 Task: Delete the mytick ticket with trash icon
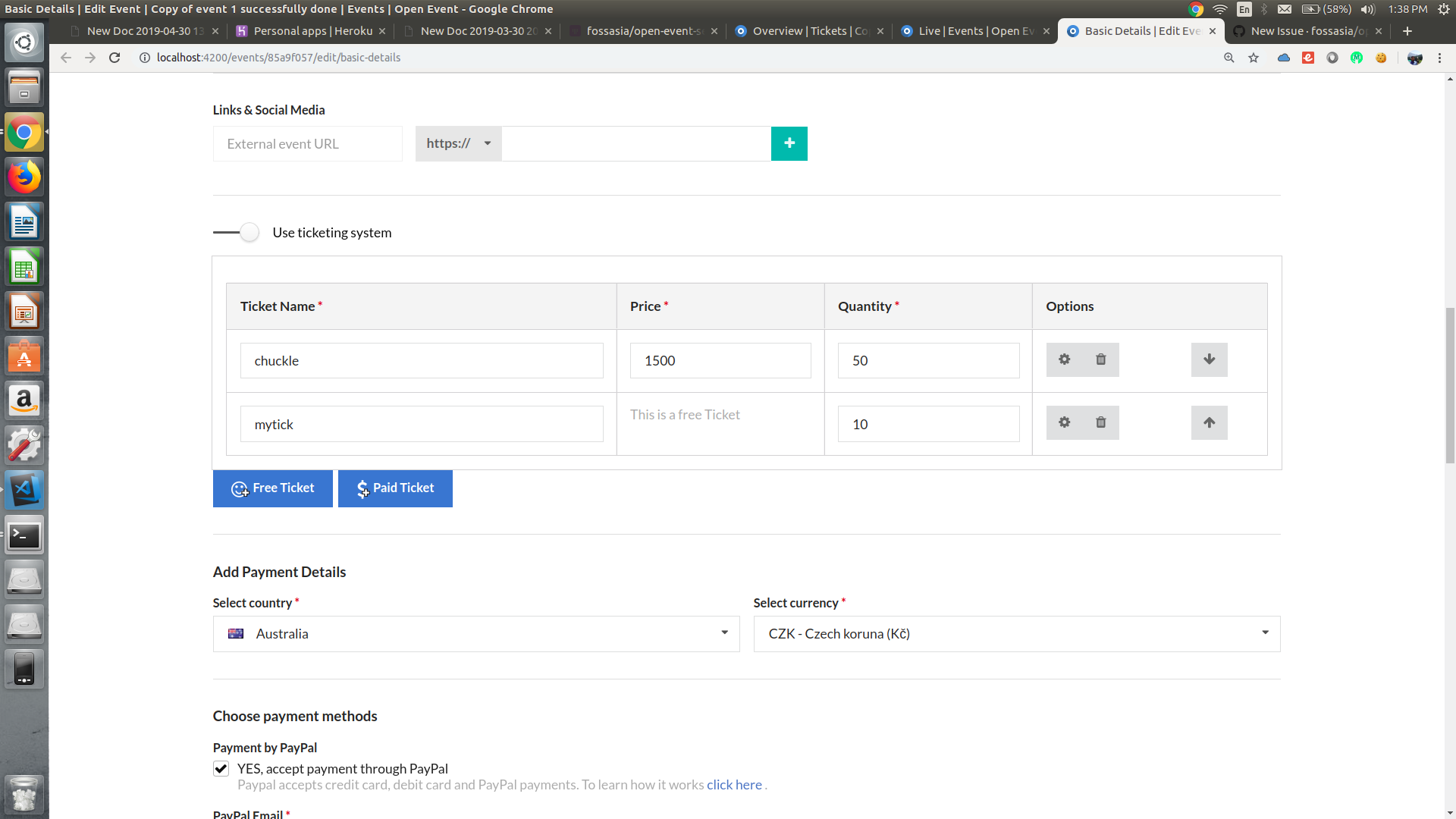tap(1100, 422)
